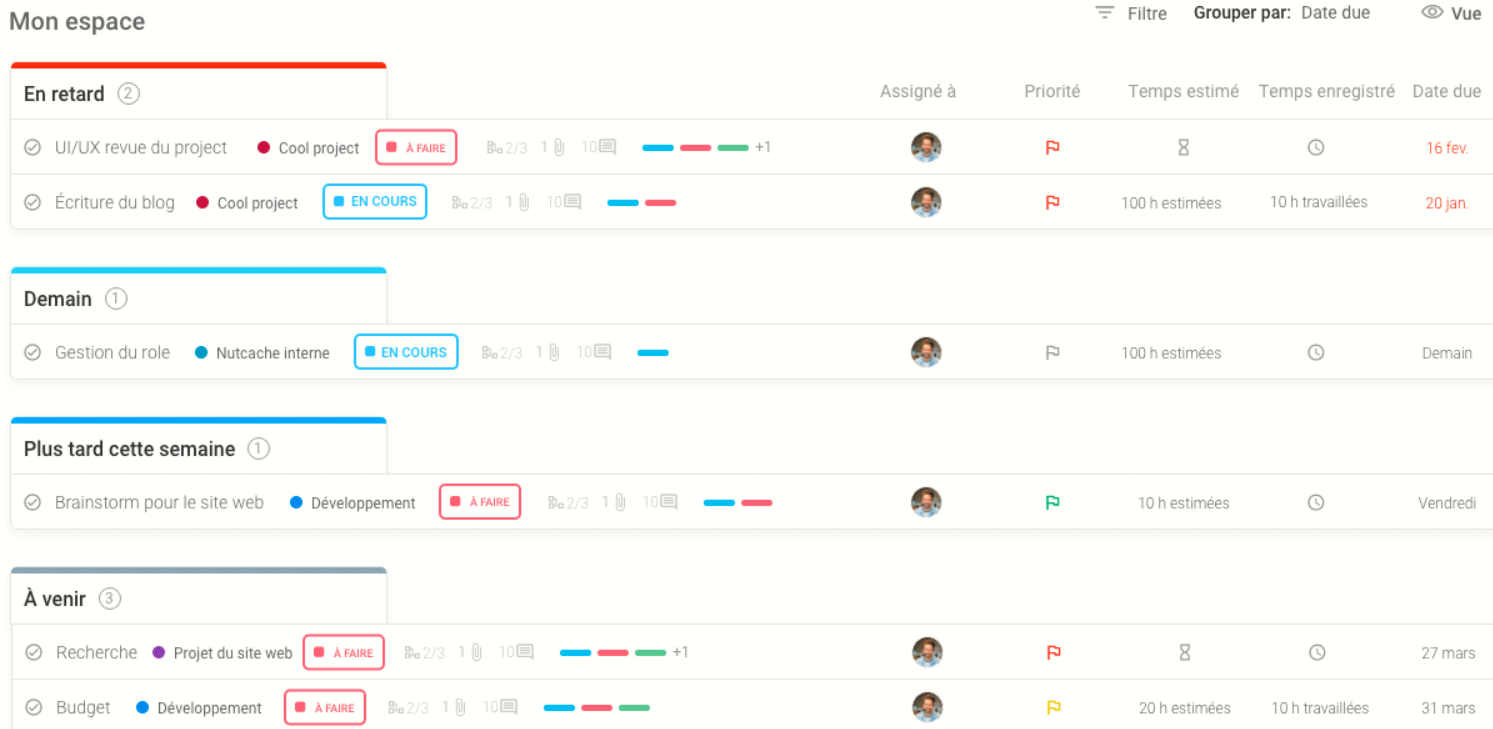Open the Nutcache interne project link
The height and width of the screenshot is (729, 1493).
pos(272,353)
